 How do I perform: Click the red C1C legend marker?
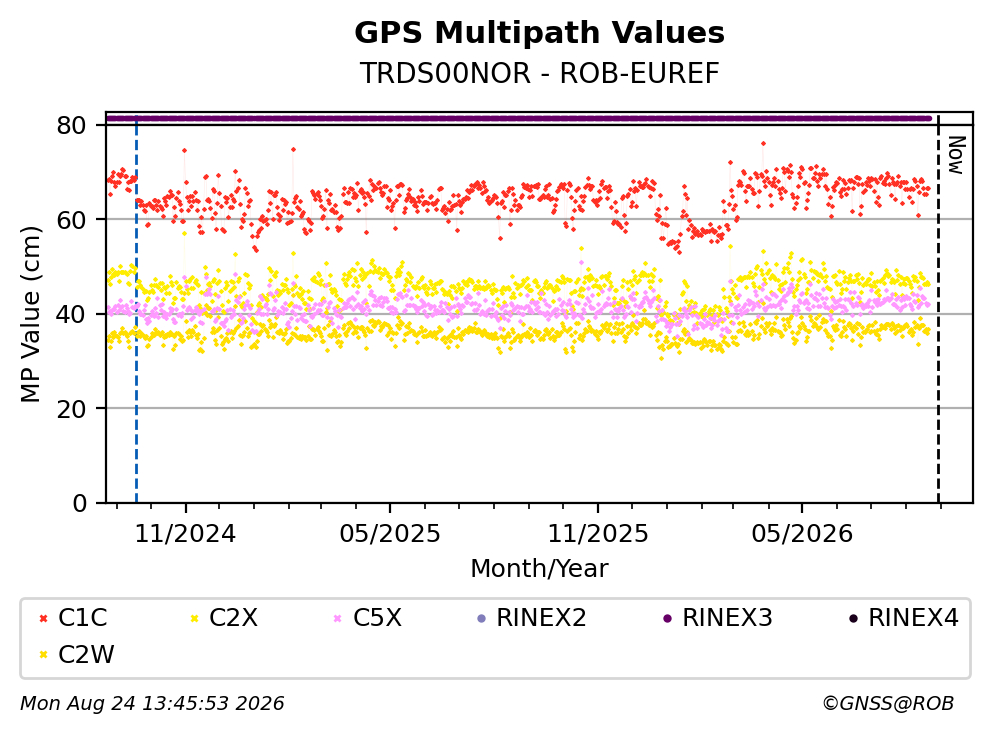43,619
